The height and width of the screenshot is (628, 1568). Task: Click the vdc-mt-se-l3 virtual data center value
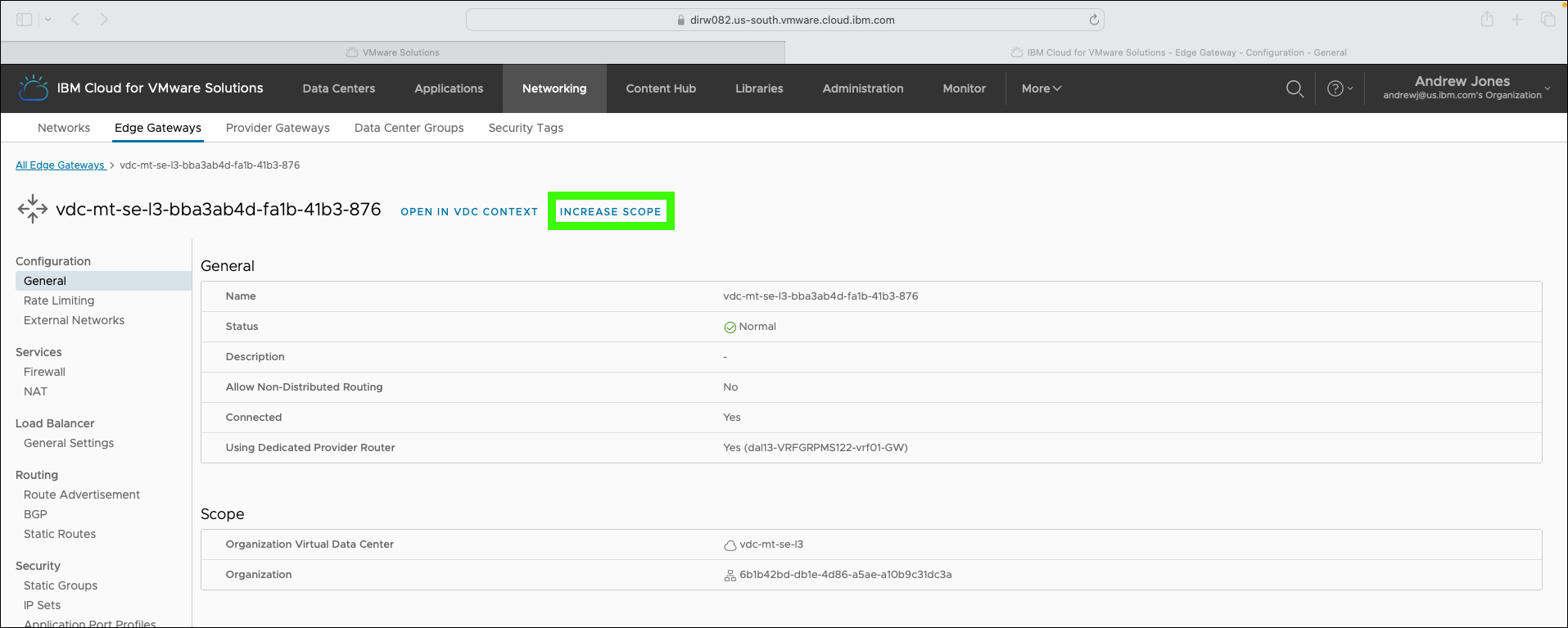tap(771, 544)
